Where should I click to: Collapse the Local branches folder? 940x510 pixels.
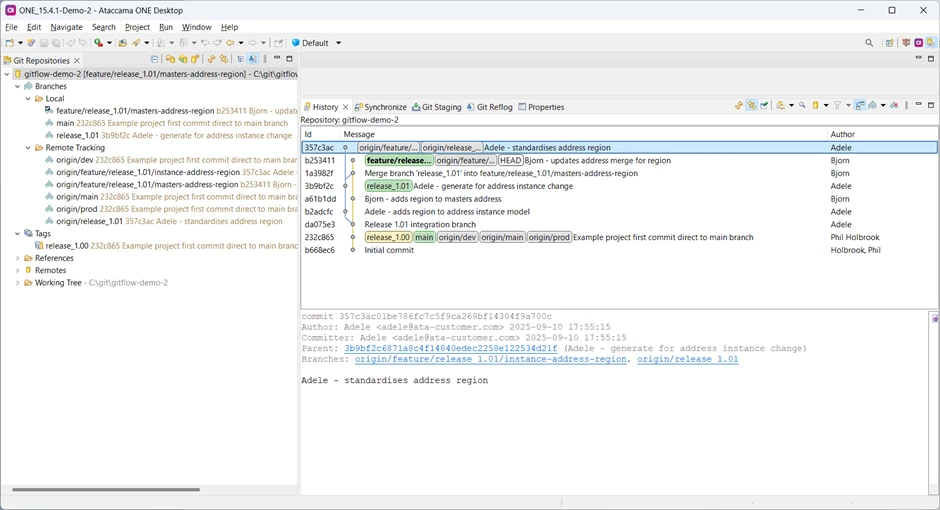click(28, 98)
